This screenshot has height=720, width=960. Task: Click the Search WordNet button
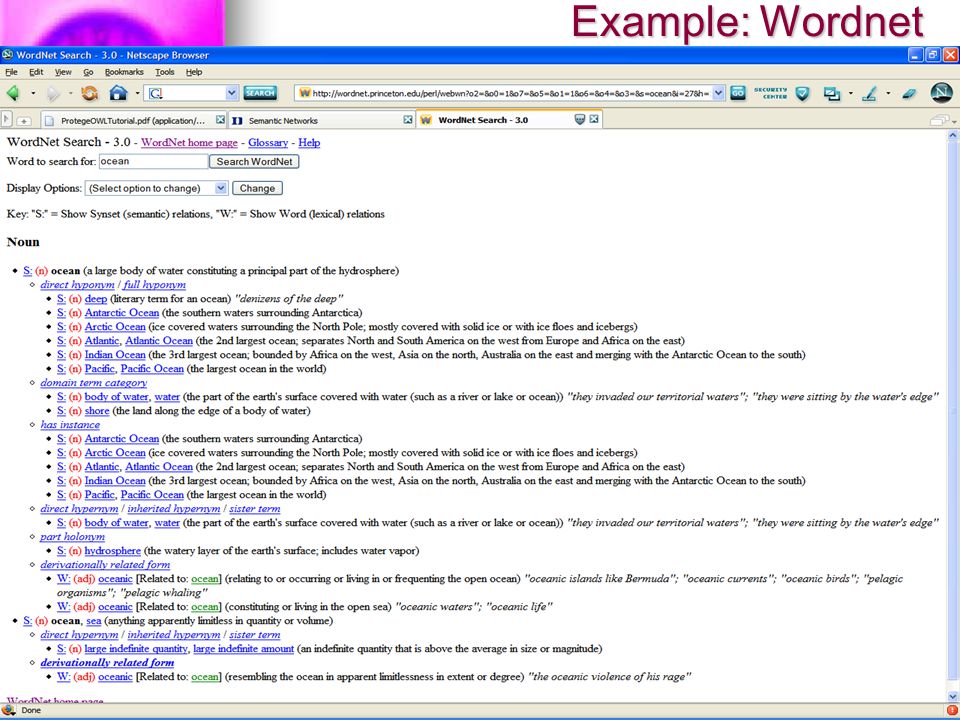pyautogui.click(x=254, y=162)
